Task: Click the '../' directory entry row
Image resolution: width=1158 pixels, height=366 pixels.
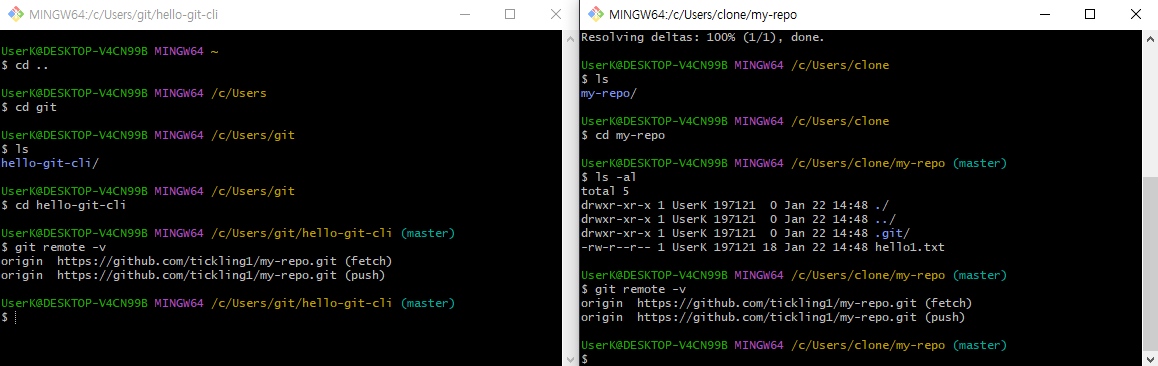Action: [x=739, y=219]
